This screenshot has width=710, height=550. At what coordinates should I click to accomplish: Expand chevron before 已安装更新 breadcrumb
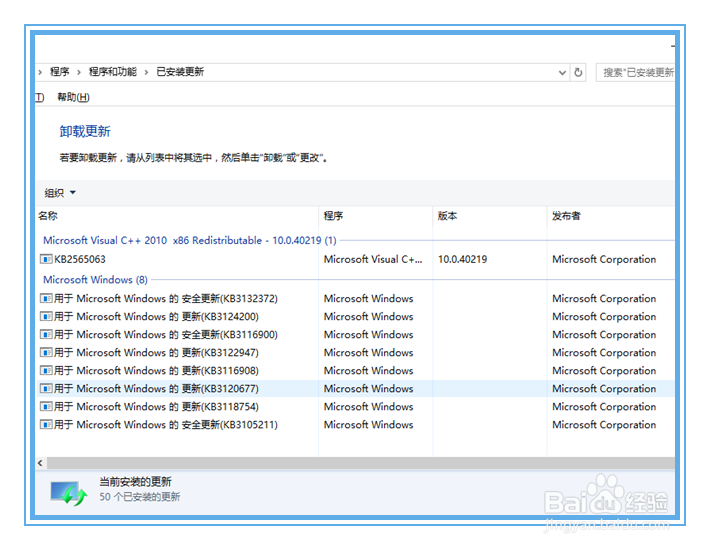point(146,72)
